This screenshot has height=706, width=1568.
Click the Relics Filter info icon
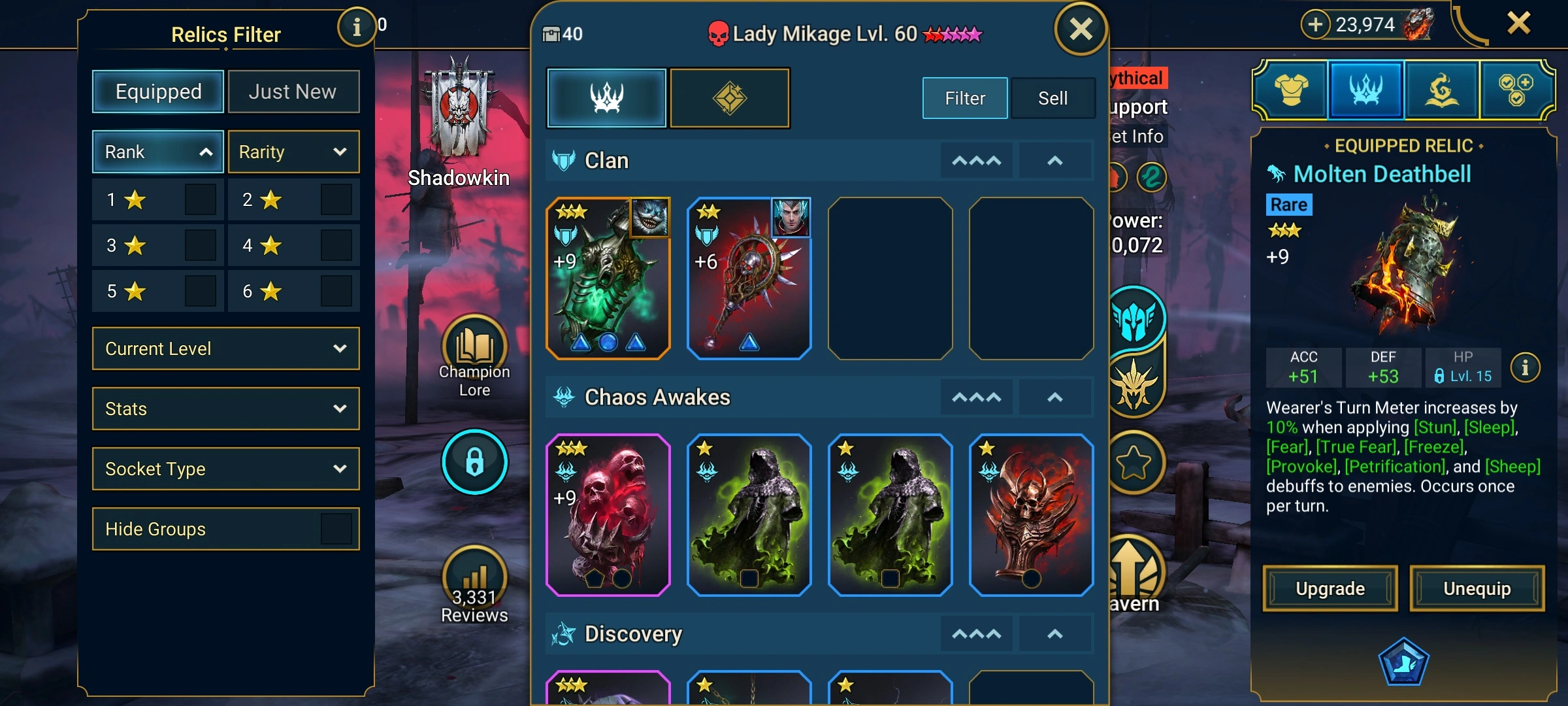click(356, 27)
